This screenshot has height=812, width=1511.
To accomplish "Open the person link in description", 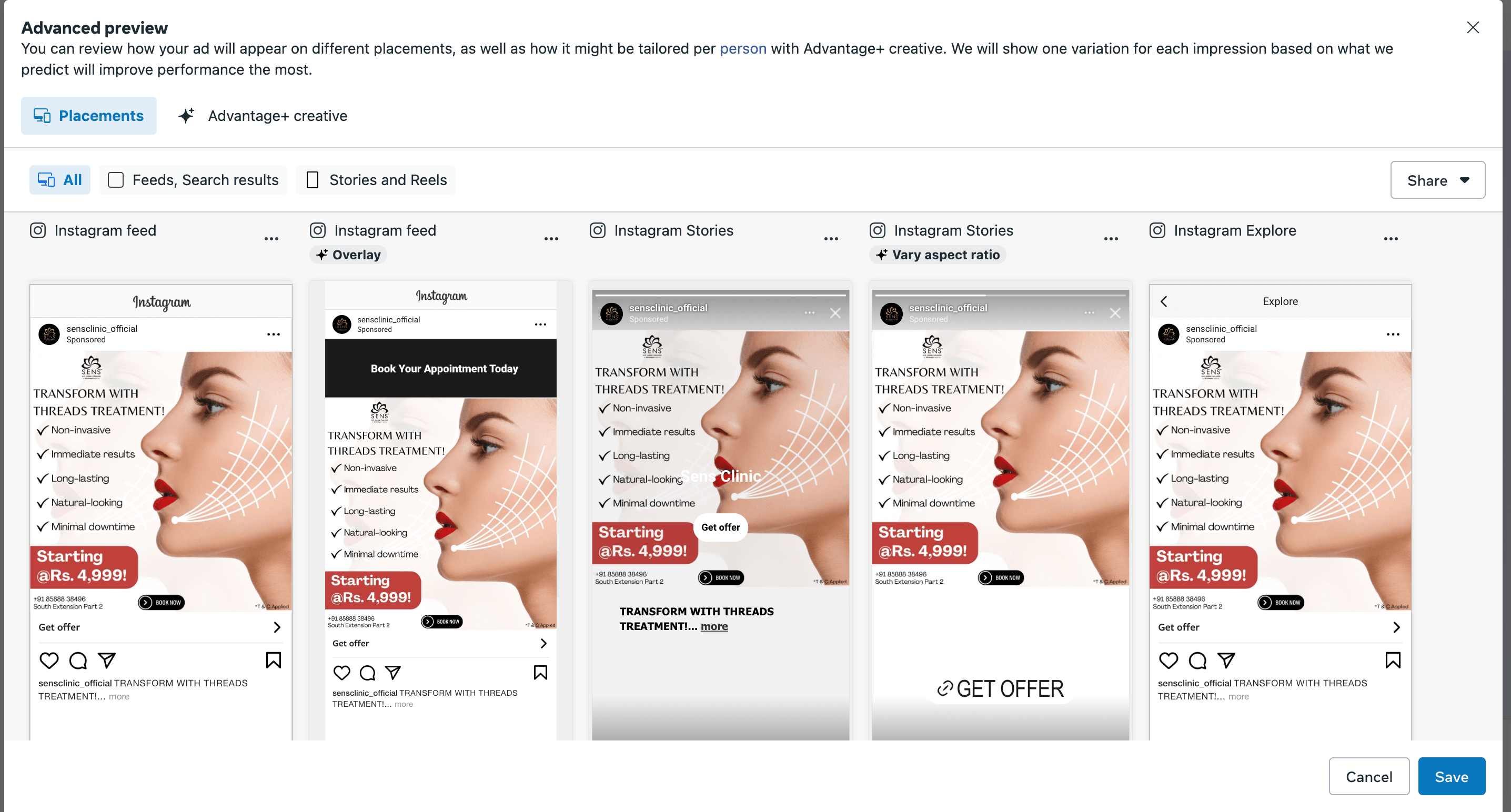I will point(742,48).
